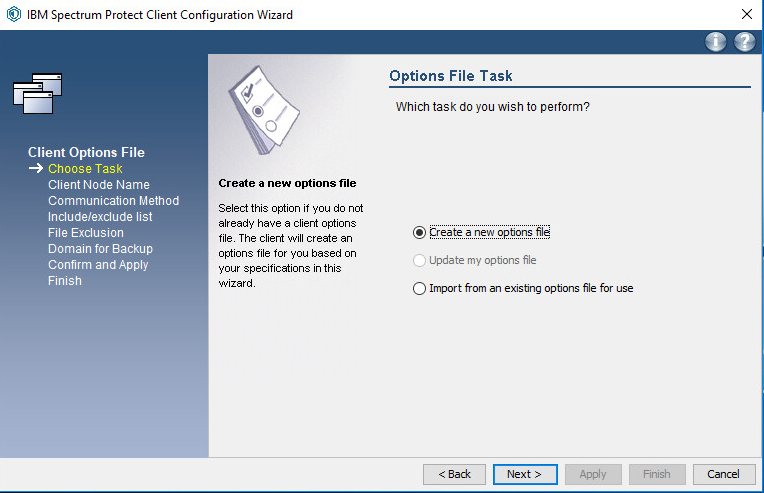Choose Import from an existing options file
764x493 pixels.
point(419,289)
